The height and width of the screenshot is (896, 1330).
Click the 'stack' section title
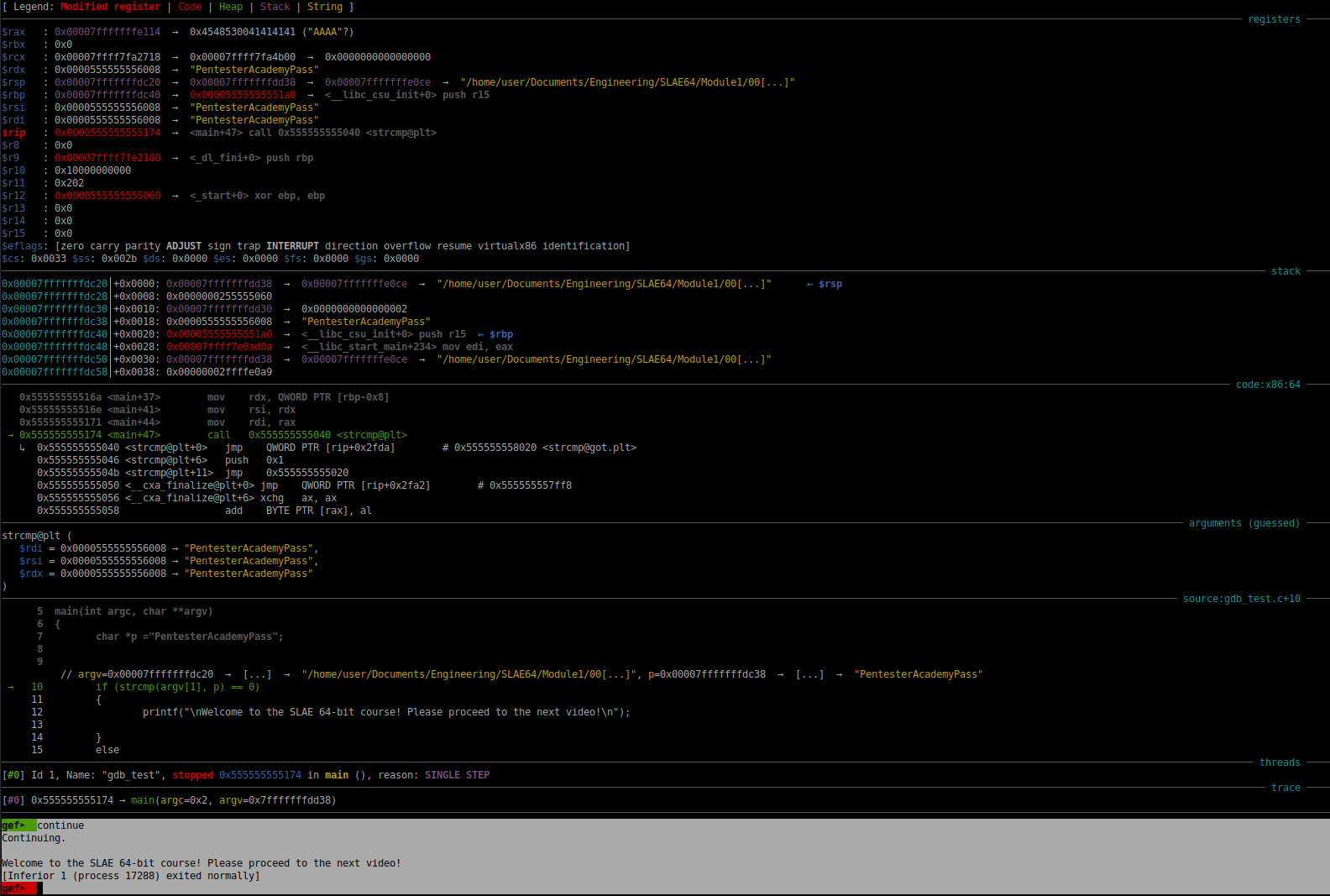[1285, 271]
